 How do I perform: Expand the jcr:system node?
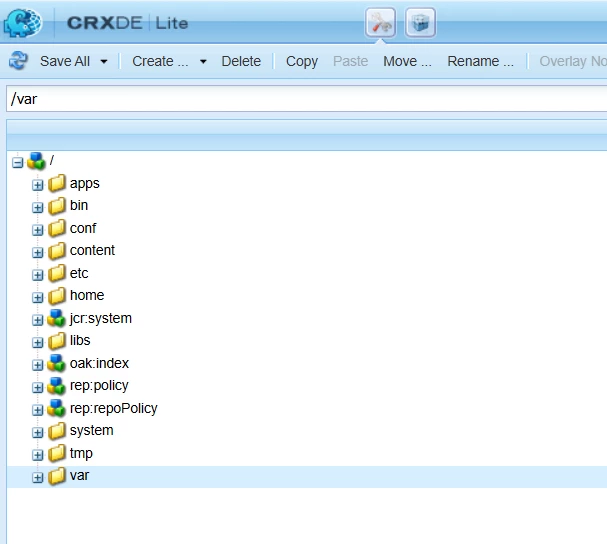click(x=38, y=320)
